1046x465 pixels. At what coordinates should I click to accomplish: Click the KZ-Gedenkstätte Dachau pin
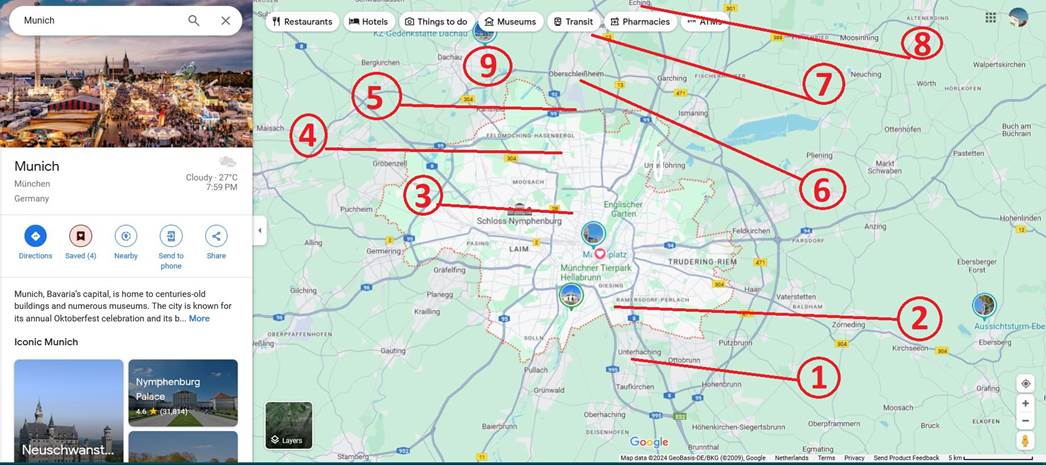484,32
